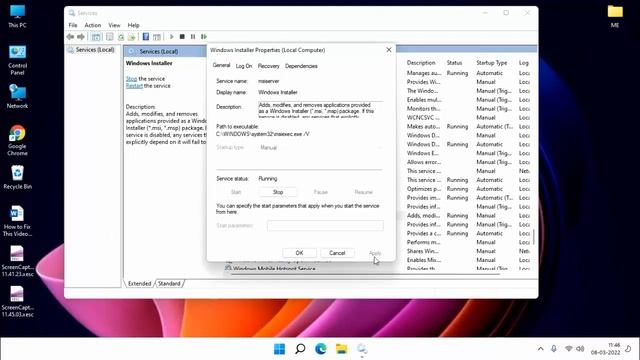Click the Forward arrow in Services toolbar

81,37
